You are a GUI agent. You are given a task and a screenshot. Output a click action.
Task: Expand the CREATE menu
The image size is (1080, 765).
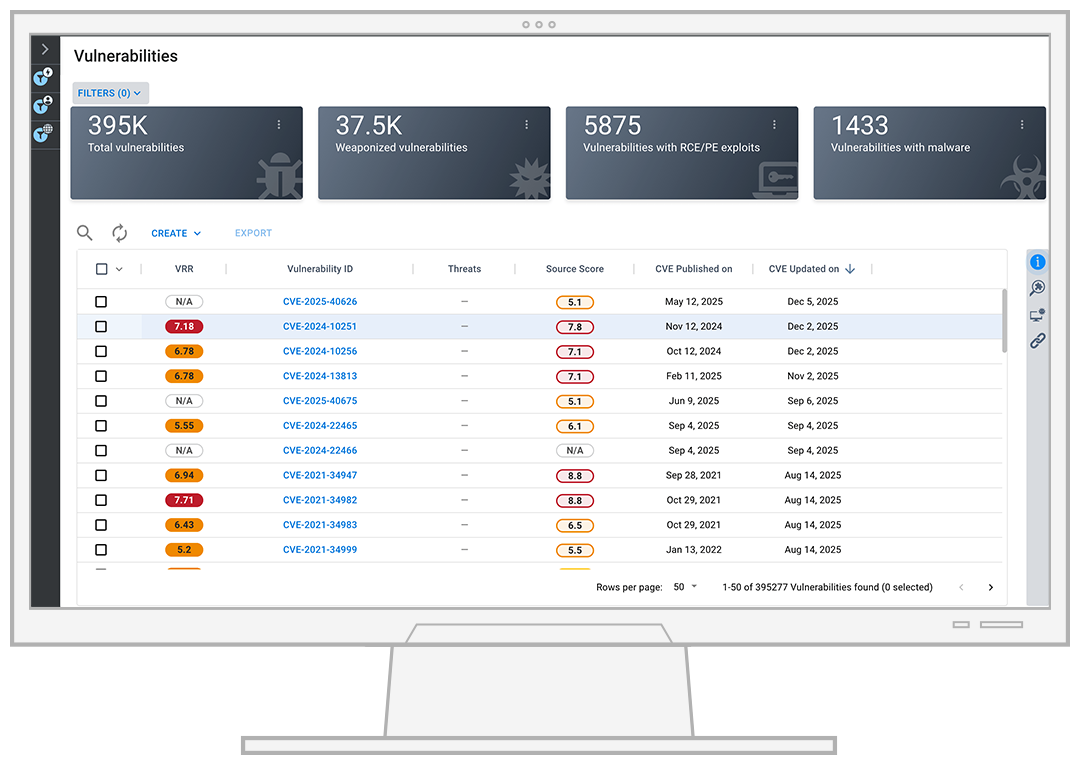pos(176,232)
